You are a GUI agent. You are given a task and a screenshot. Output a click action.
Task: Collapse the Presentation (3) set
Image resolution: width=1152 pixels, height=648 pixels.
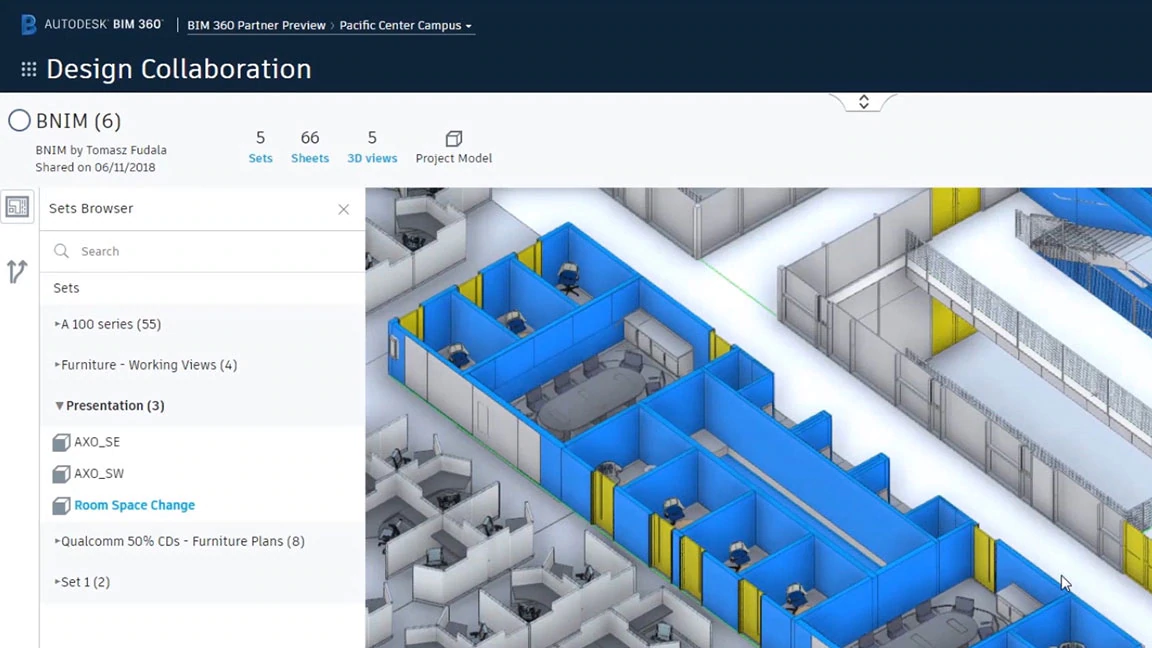(59, 406)
